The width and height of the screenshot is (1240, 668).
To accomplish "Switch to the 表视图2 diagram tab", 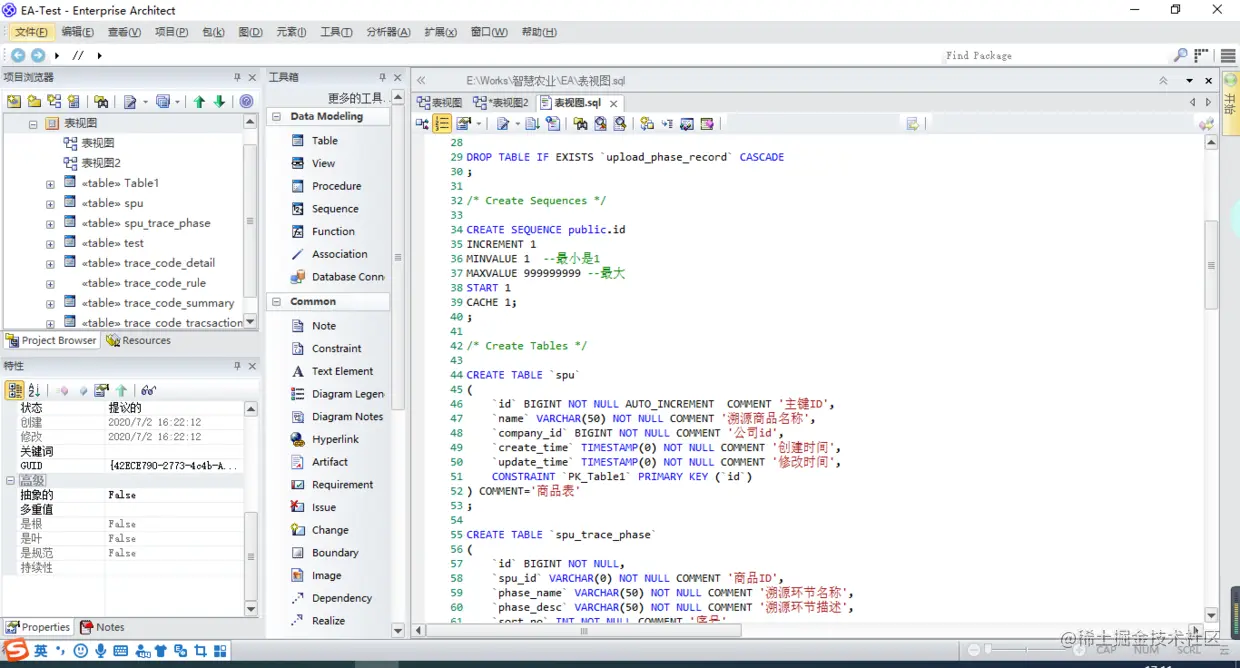I will click(501, 103).
